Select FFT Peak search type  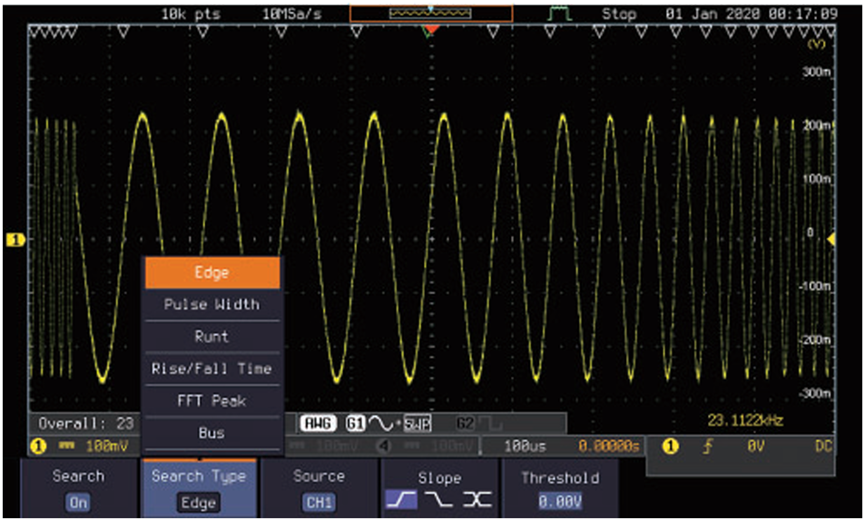pos(212,401)
